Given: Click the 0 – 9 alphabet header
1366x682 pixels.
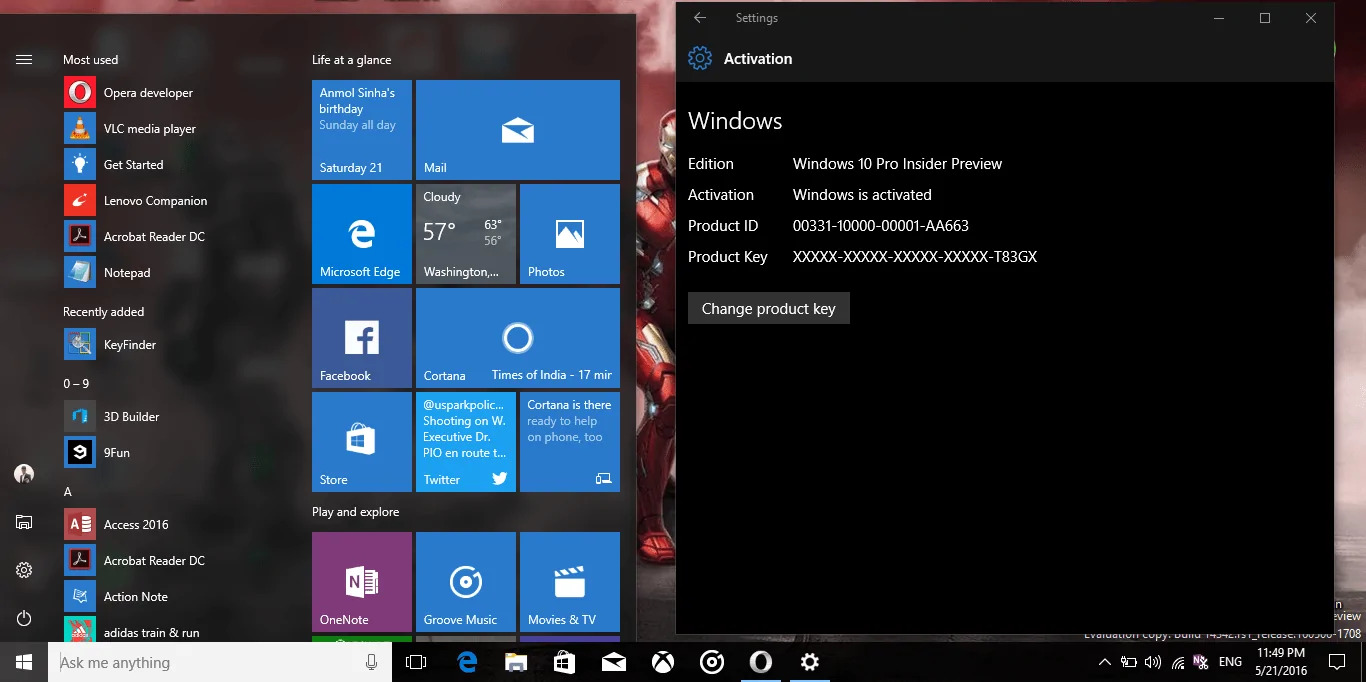Looking at the screenshot, I should (76, 384).
